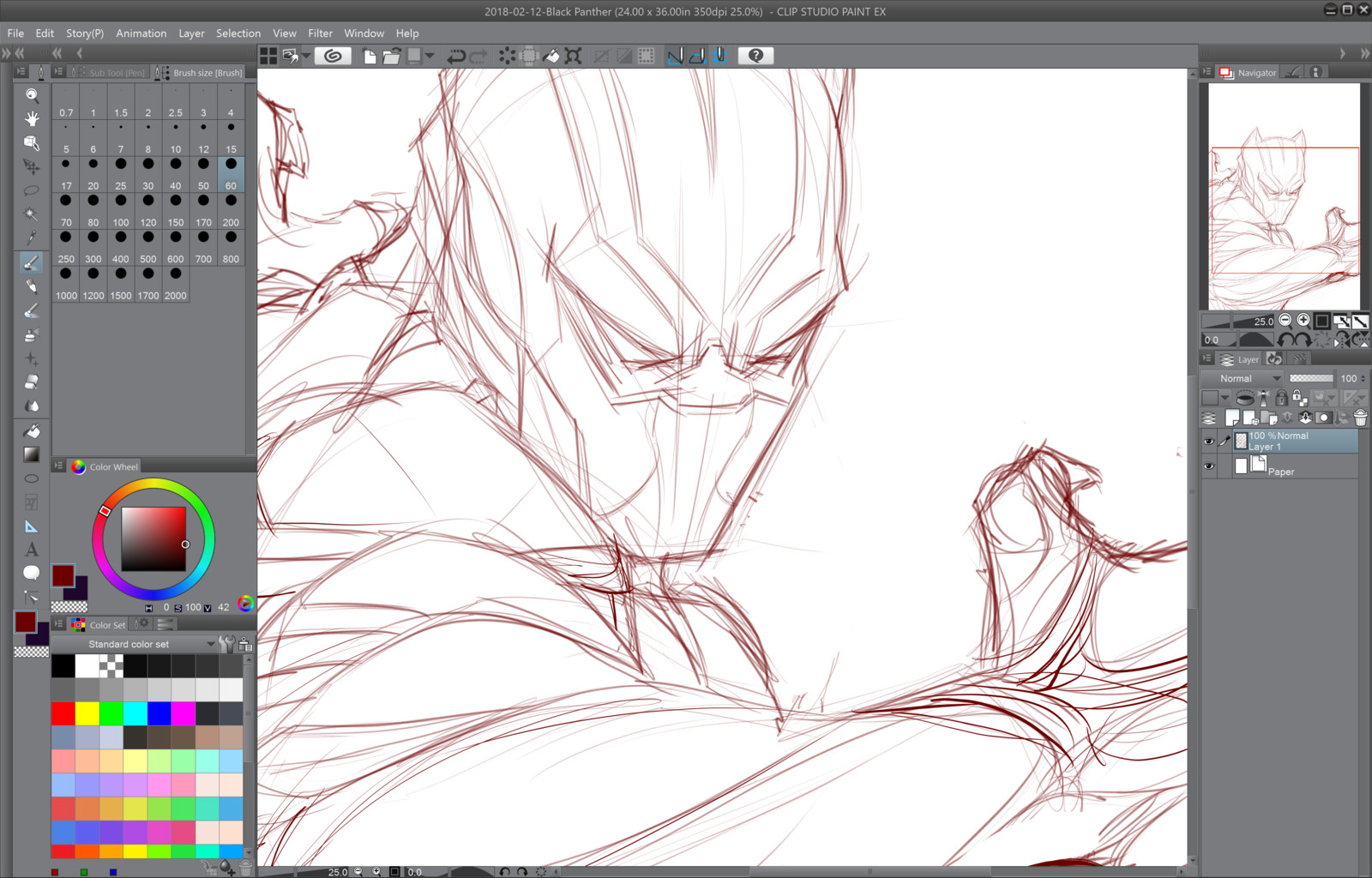Viewport: 1372px width, 878px height.
Task: Click the Fill command bar icon
Action: [551, 57]
